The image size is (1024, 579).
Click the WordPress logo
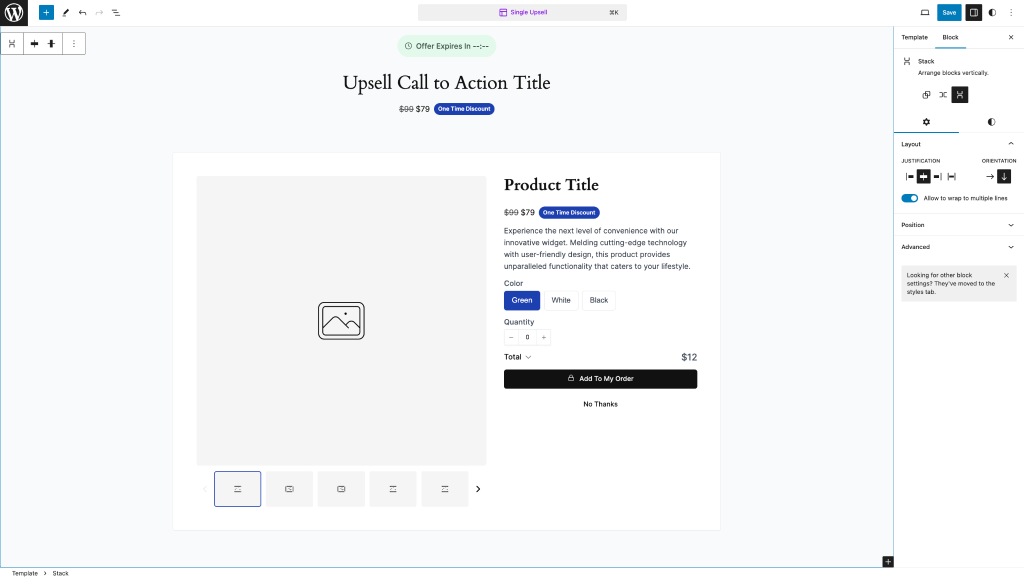tap(14, 13)
